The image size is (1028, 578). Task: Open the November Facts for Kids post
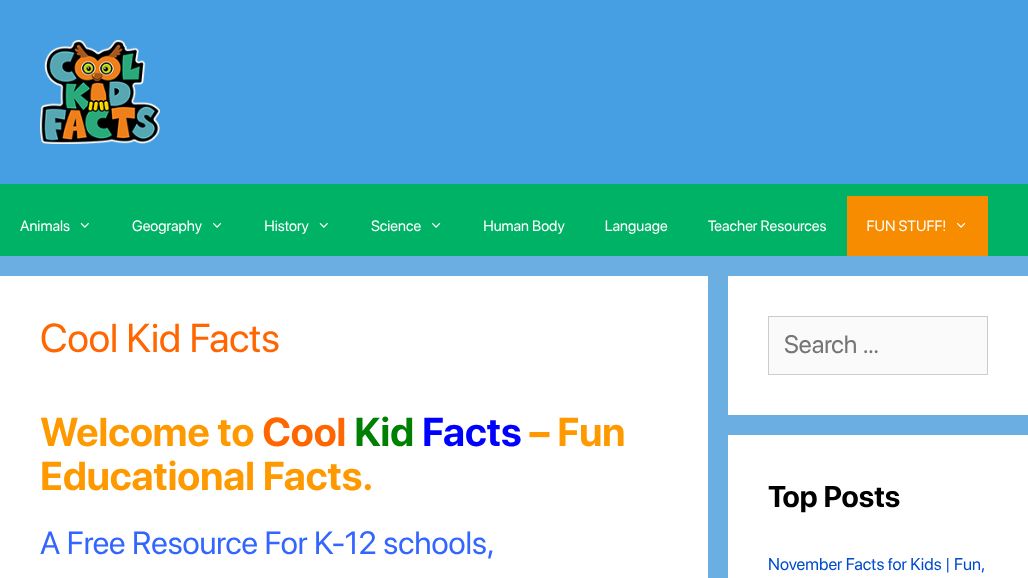(875, 565)
